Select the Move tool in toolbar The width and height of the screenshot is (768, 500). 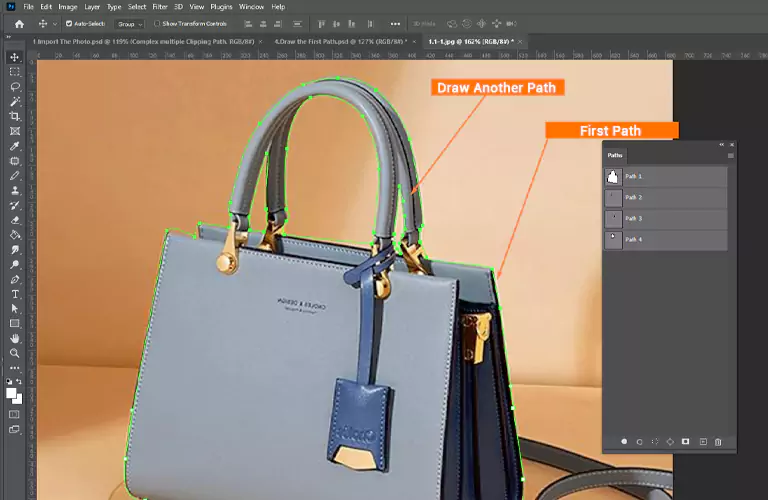[15, 58]
